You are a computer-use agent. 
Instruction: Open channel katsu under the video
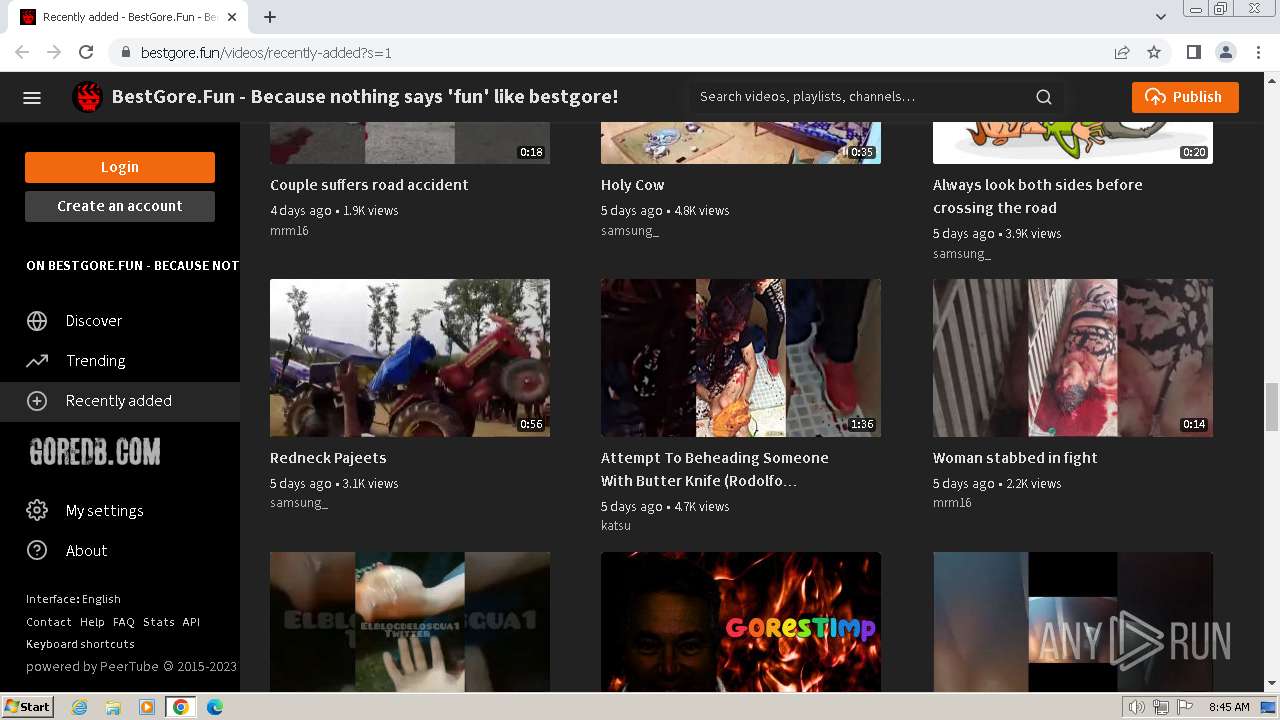tap(616, 526)
